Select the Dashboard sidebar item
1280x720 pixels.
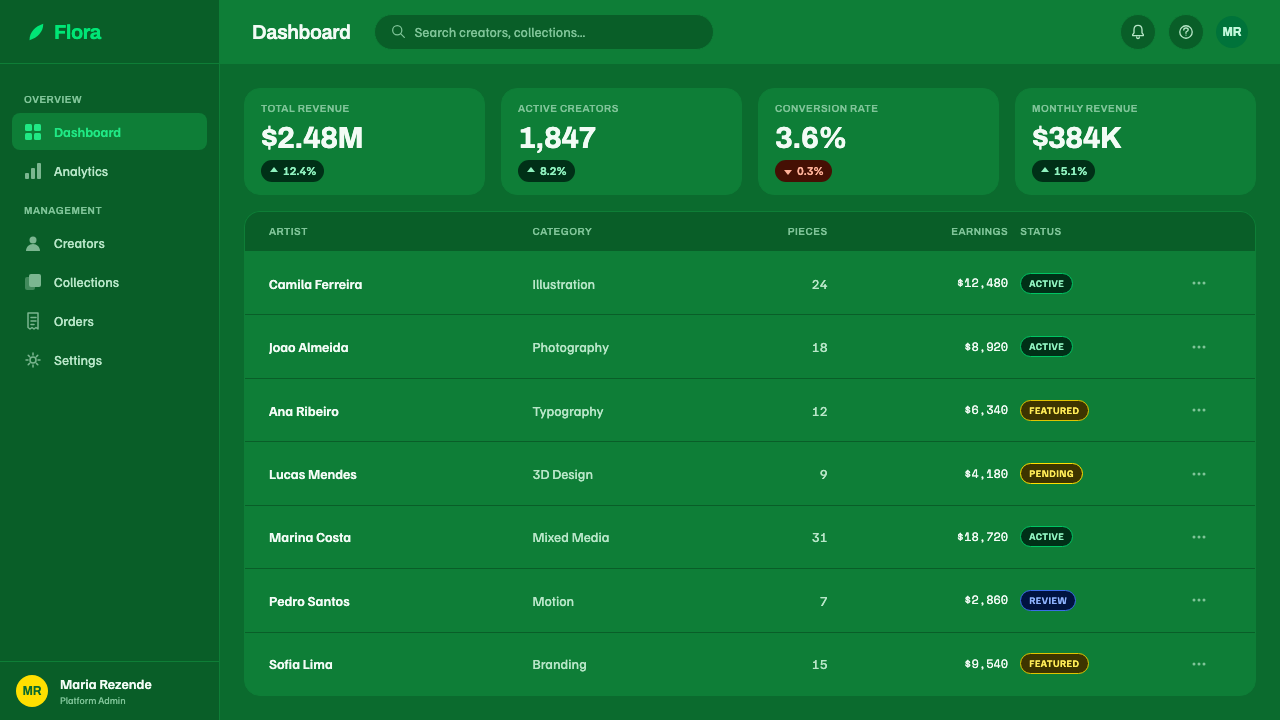[x=109, y=132]
